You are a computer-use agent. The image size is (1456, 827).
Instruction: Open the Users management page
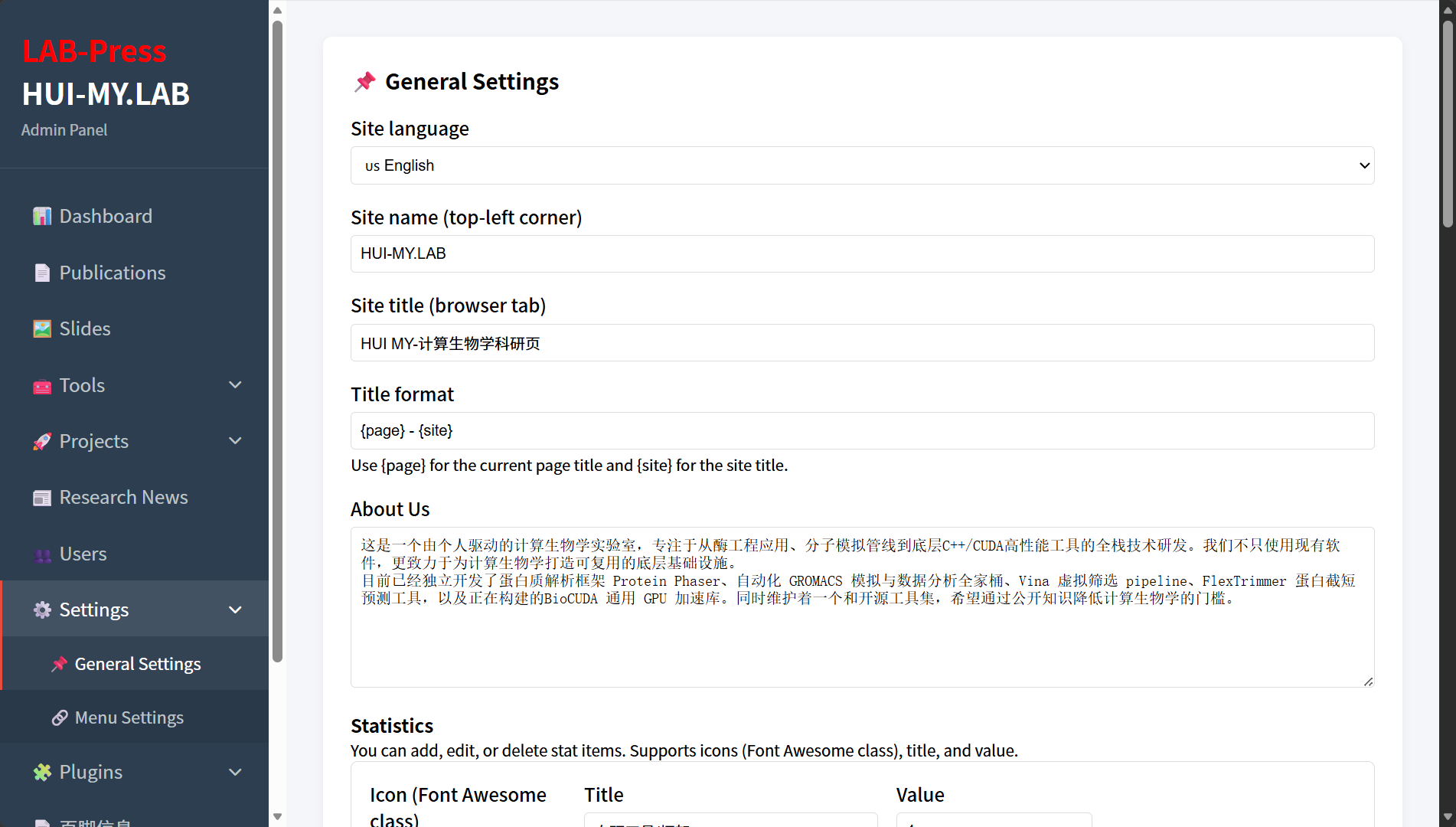(134, 554)
